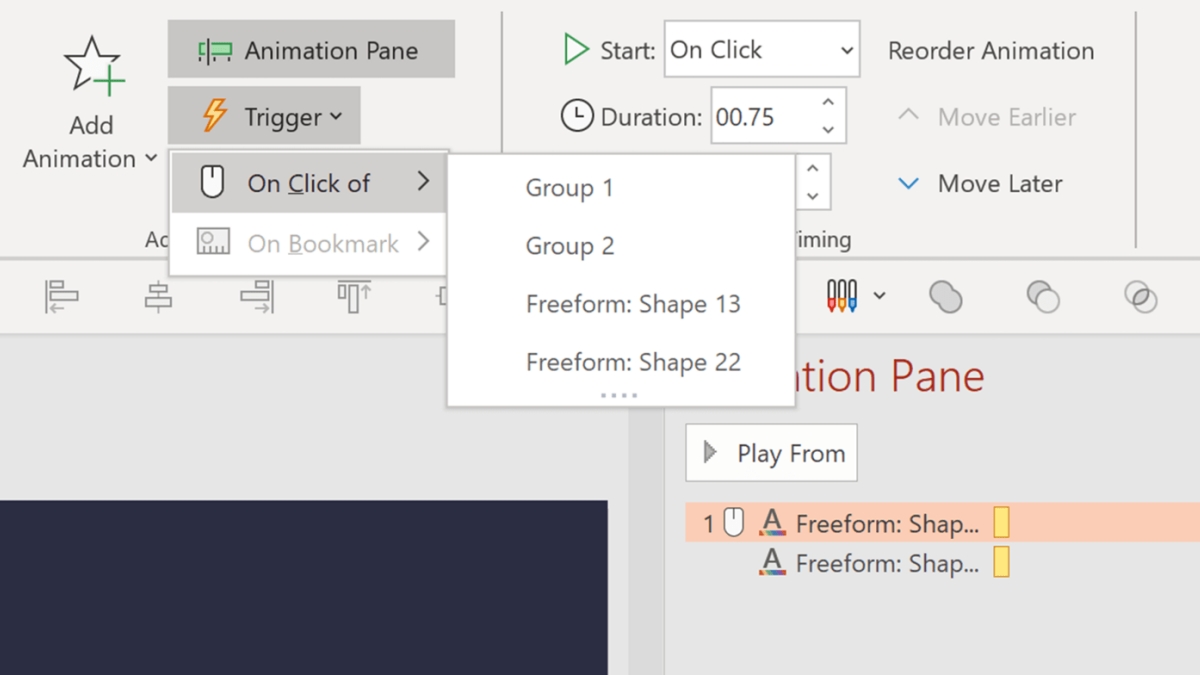Select the highlighted animation numbered 1
Image resolution: width=1200 pixels, height=675 pixels.
942,523
